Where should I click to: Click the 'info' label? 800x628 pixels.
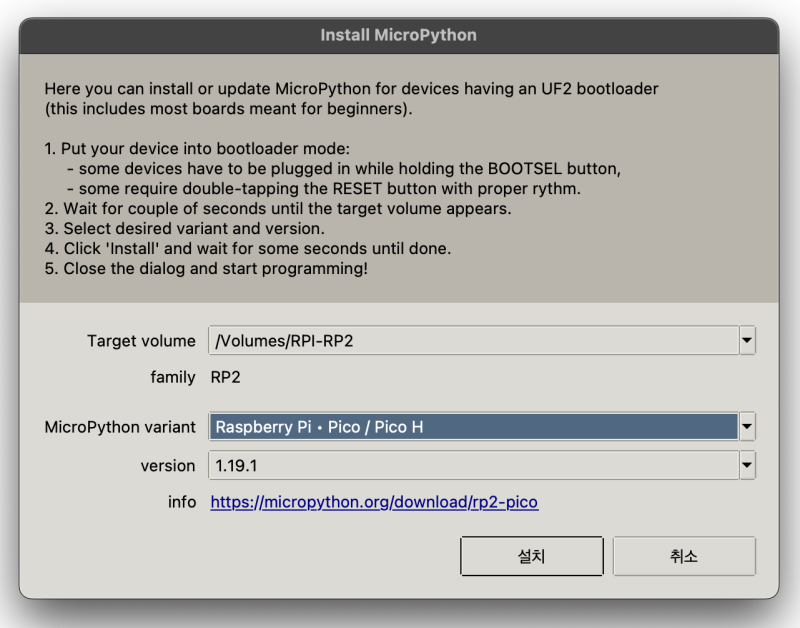click(x=182, y=502)
